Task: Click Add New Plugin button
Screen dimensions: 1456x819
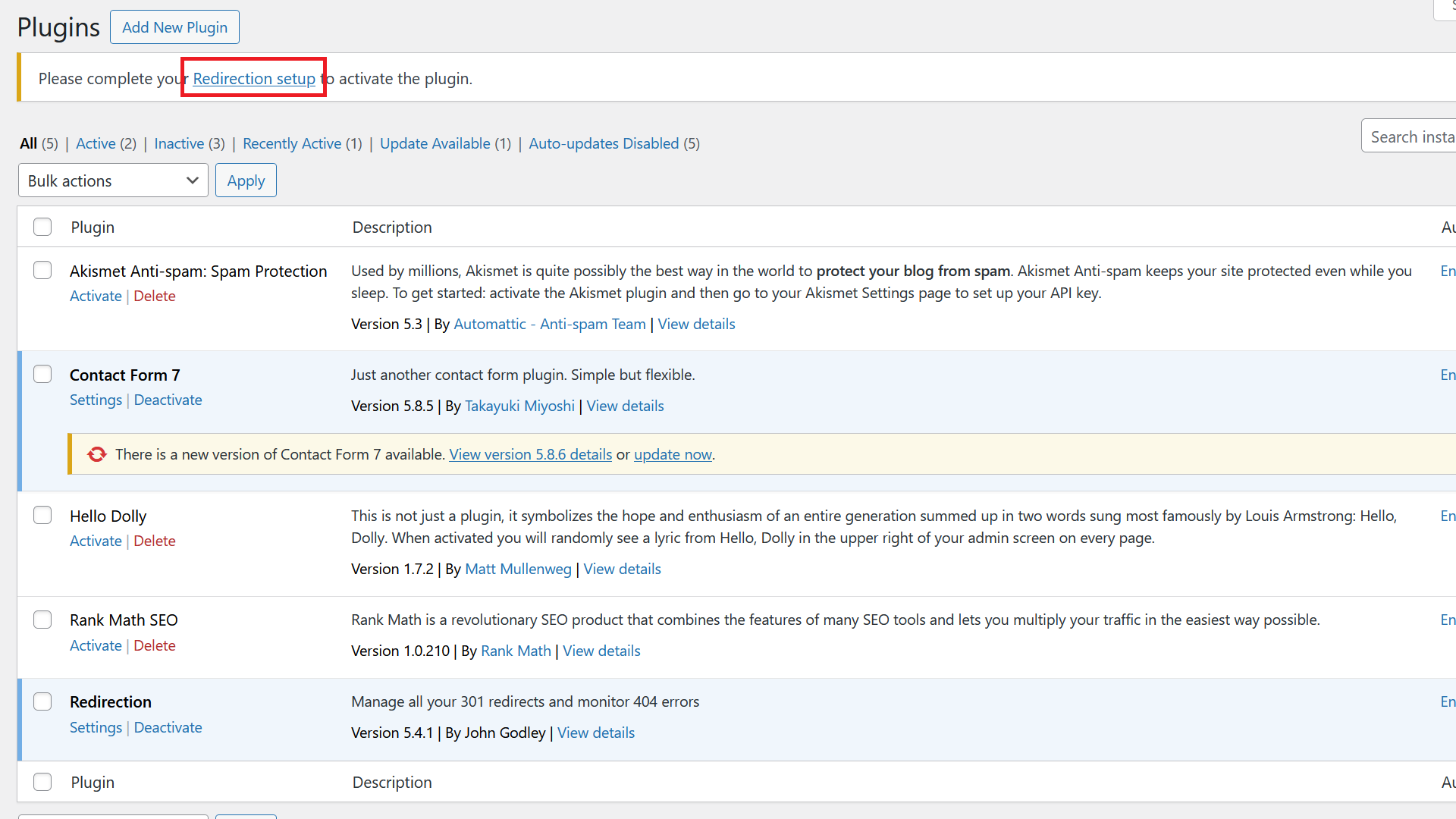Action: tap(174, 27)
